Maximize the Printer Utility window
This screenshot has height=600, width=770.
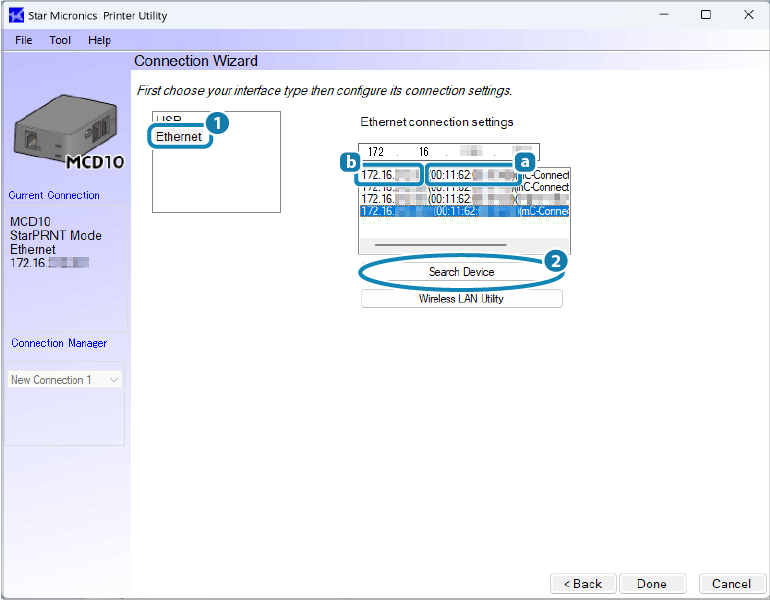click(706, 15)
